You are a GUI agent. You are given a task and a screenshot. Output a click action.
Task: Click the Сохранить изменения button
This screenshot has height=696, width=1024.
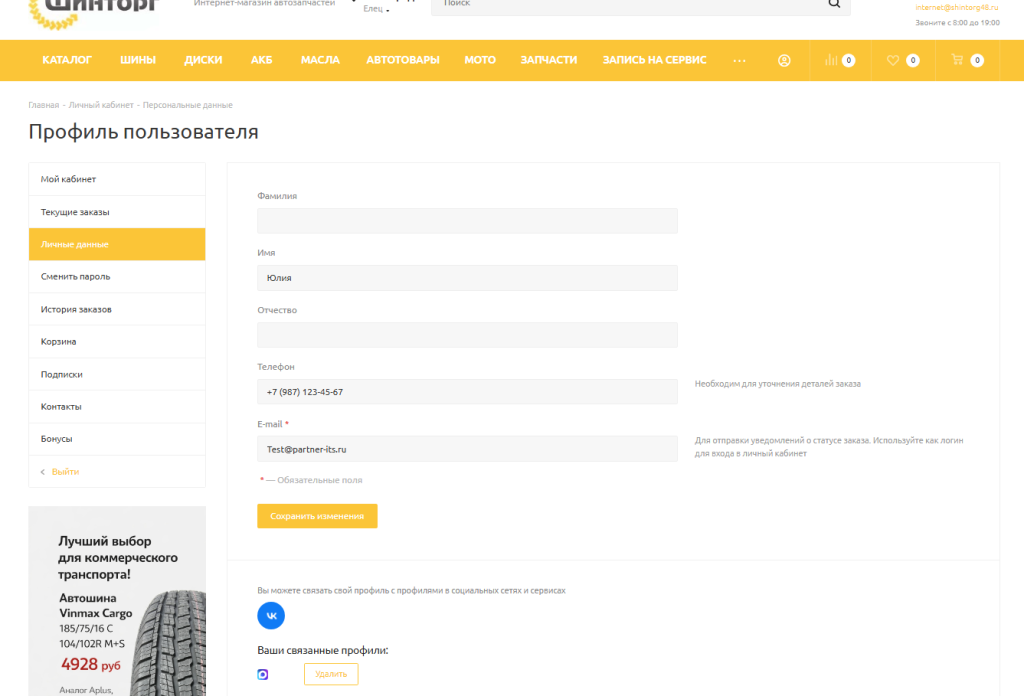click(x=317, y=516)
